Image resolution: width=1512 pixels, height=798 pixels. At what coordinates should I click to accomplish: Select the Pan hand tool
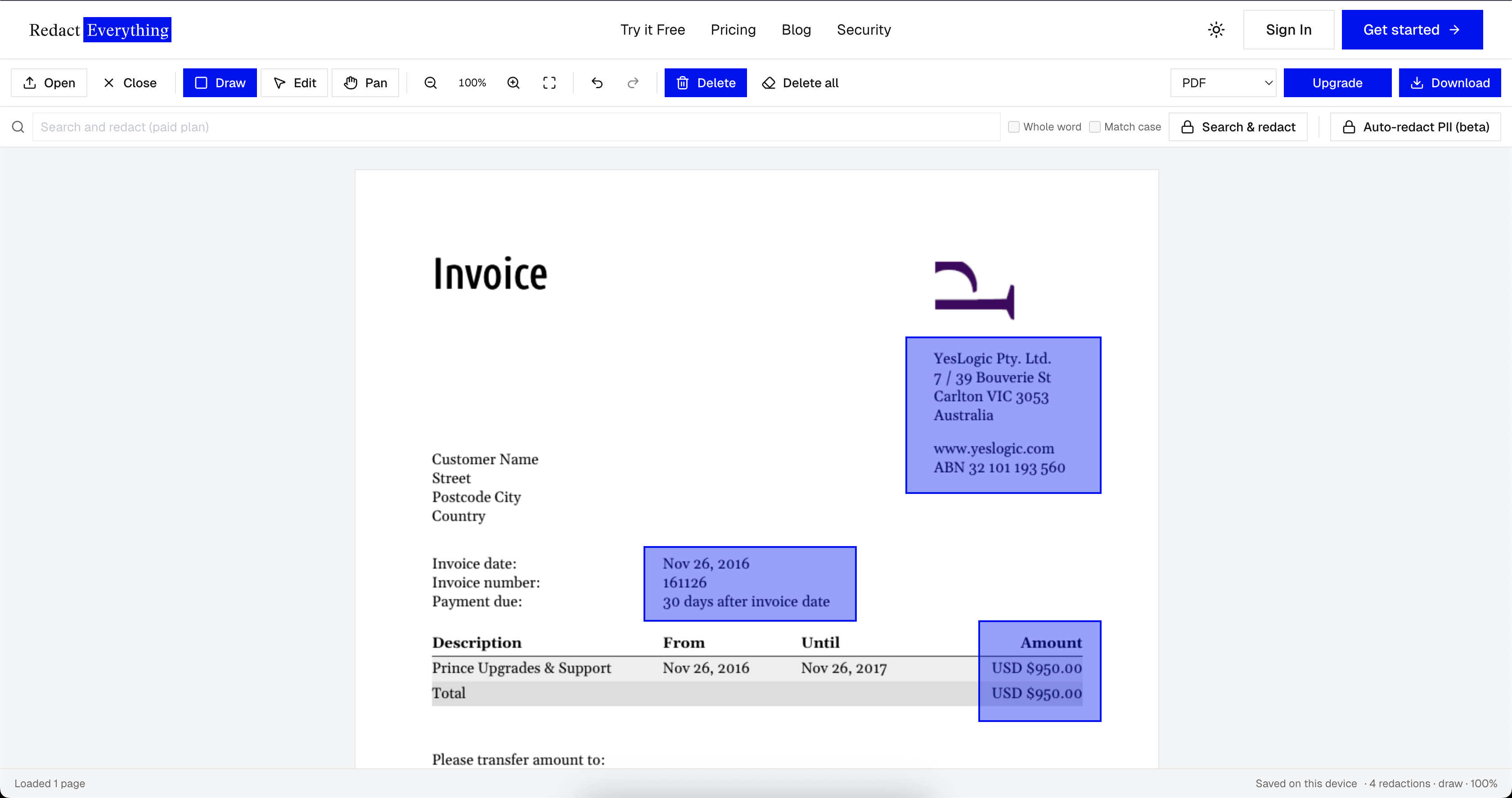[366, 83]
